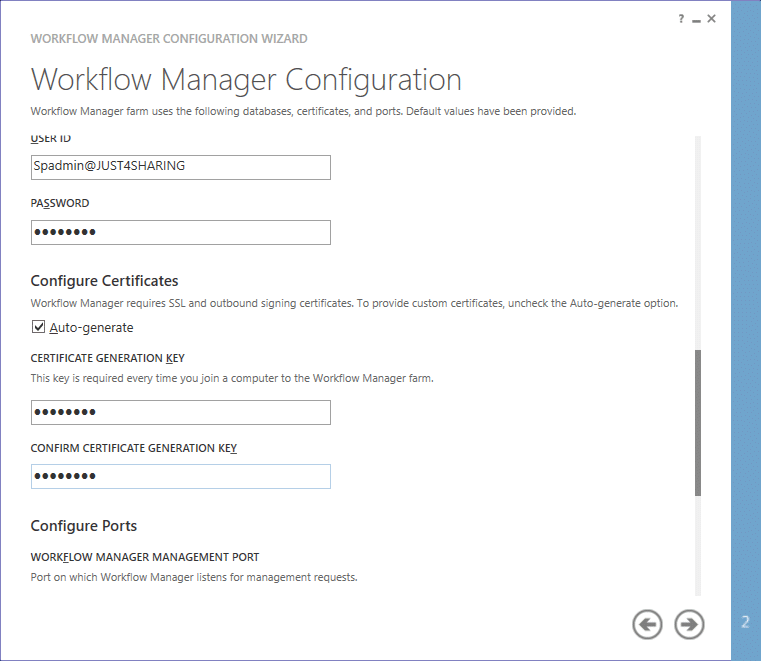Click the next arrow button
The image size is (761, 661).
coord(689,624)
